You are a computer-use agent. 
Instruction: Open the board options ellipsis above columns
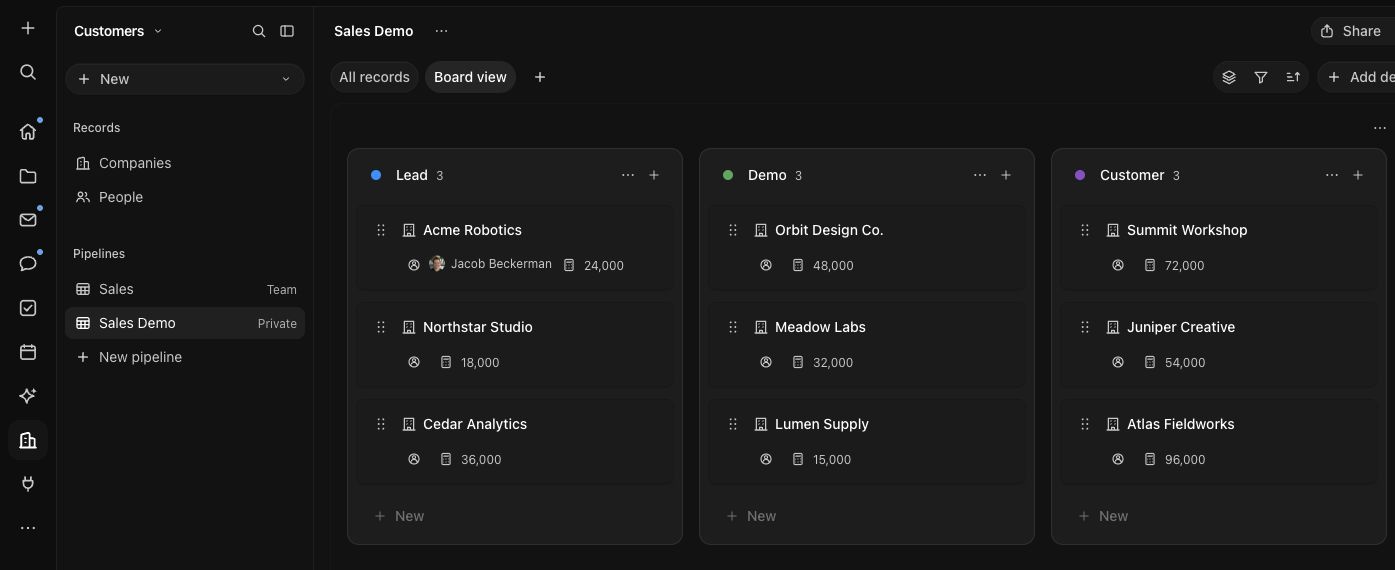point(1380,128)
